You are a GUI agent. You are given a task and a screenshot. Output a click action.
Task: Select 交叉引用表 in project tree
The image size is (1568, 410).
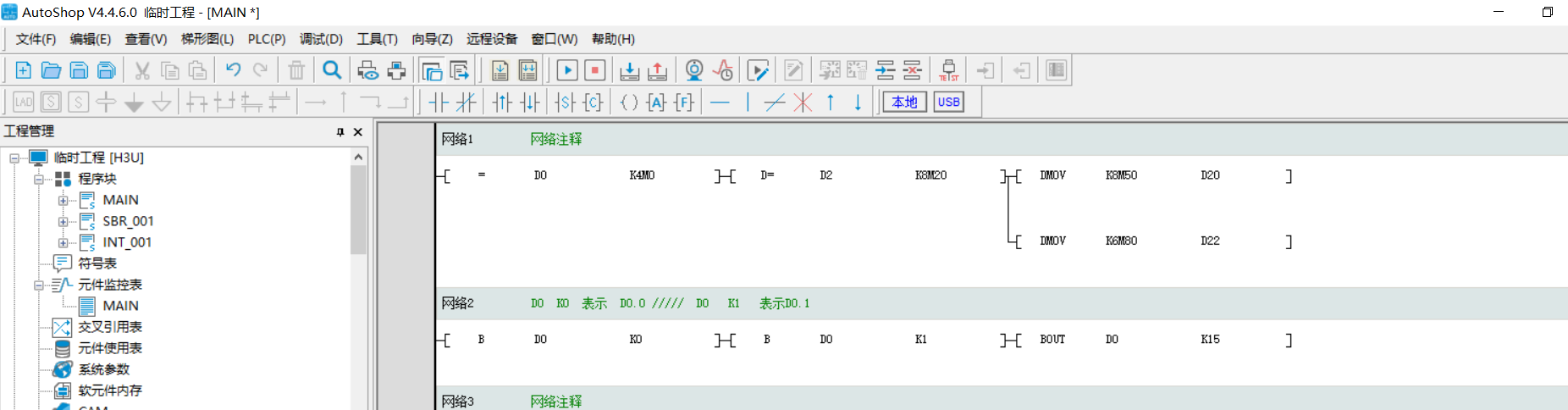tap(110, 327)
